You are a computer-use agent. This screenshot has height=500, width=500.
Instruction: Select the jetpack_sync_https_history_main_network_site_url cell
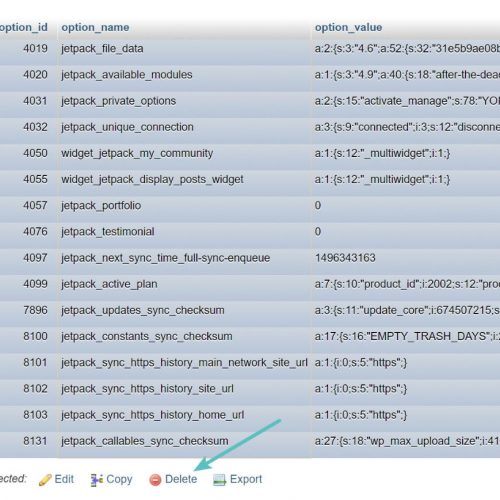click(184, 363)
